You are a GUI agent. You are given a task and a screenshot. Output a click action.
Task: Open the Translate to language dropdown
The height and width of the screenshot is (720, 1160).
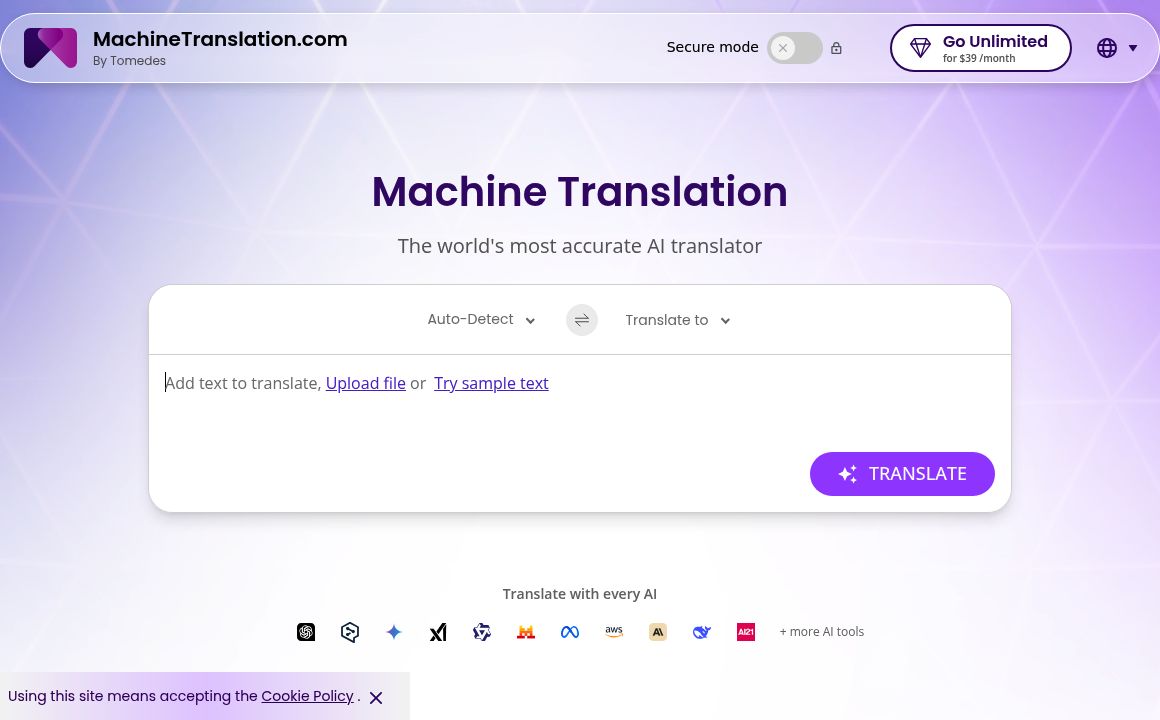(x=677, y=320)
